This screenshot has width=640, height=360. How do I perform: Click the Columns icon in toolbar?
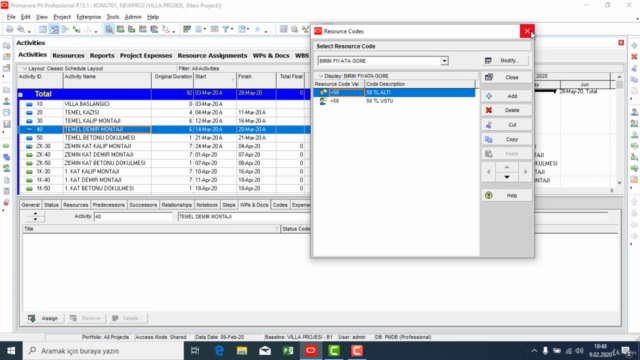198,29
